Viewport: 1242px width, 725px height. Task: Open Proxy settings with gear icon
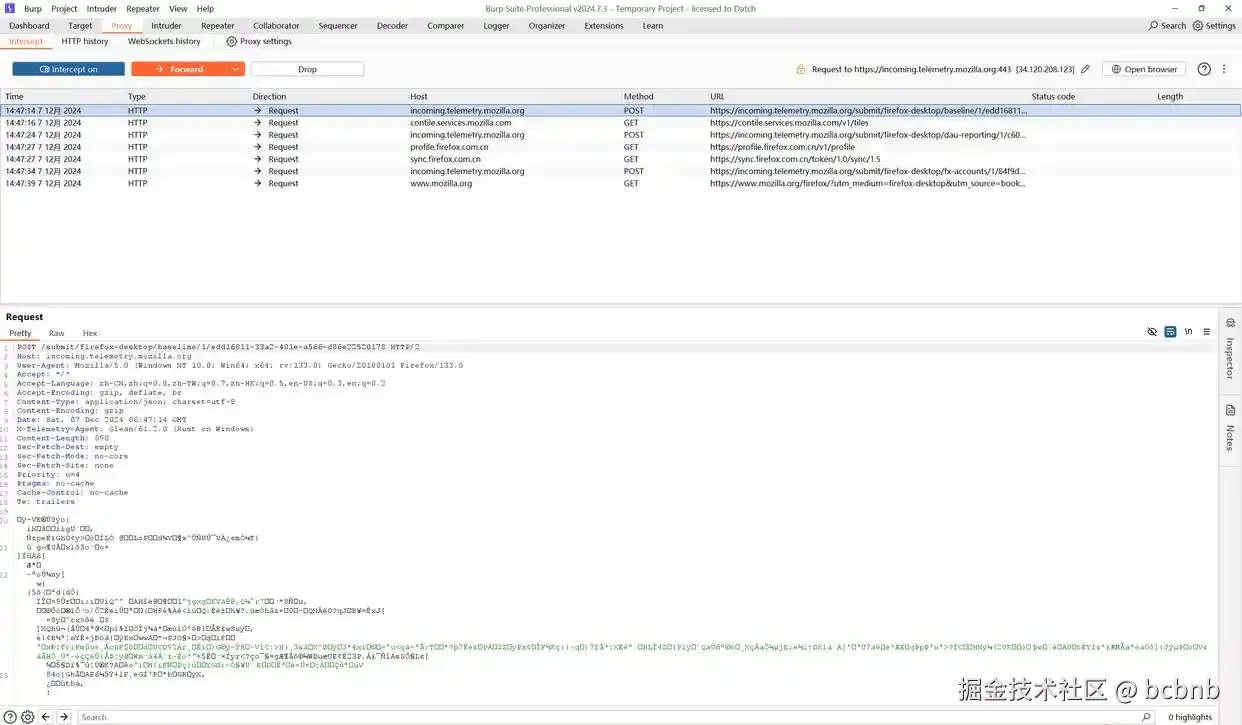[x=259, y=42]
